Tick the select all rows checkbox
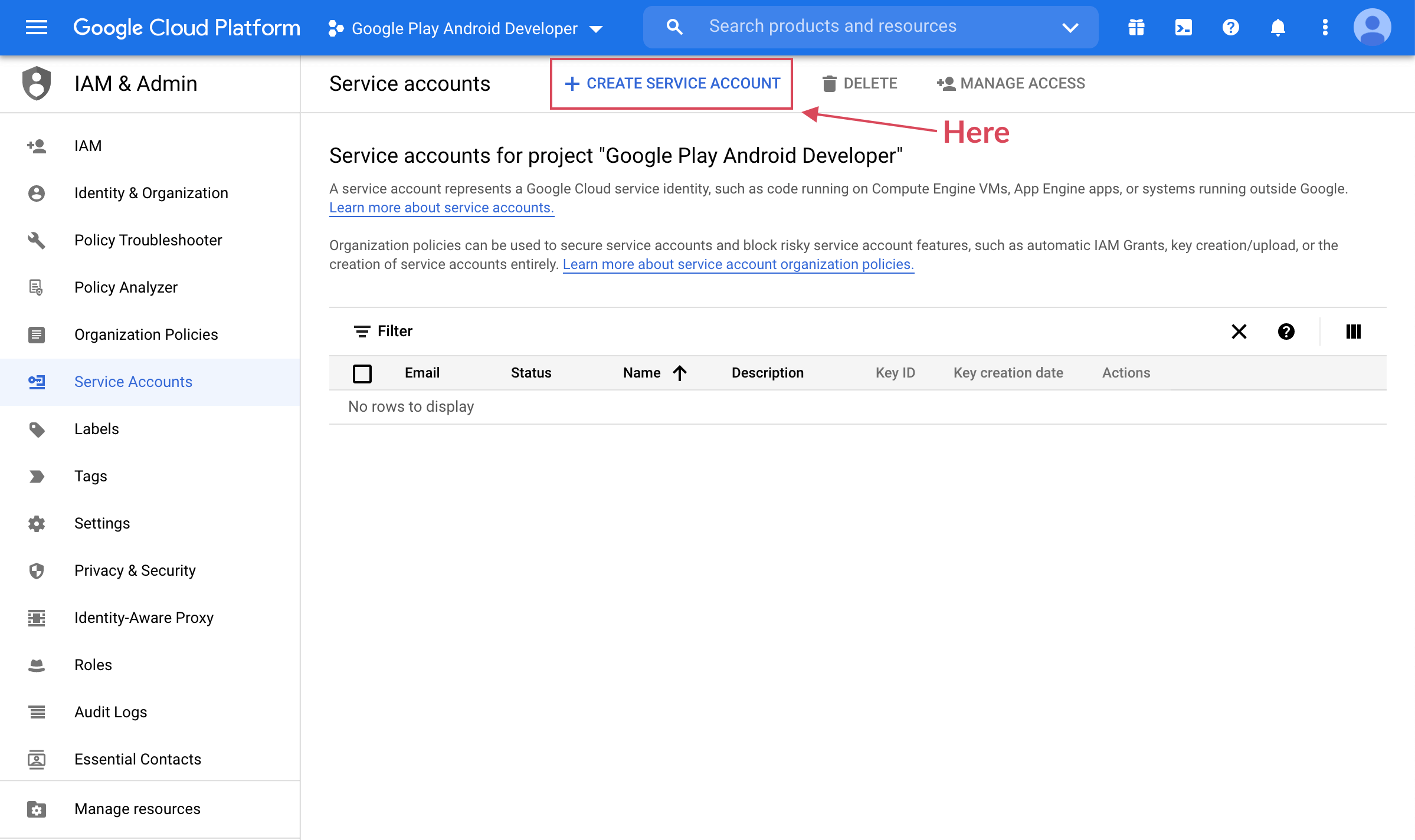Screen dimensions: 1415x840 (x=362, y=373)
